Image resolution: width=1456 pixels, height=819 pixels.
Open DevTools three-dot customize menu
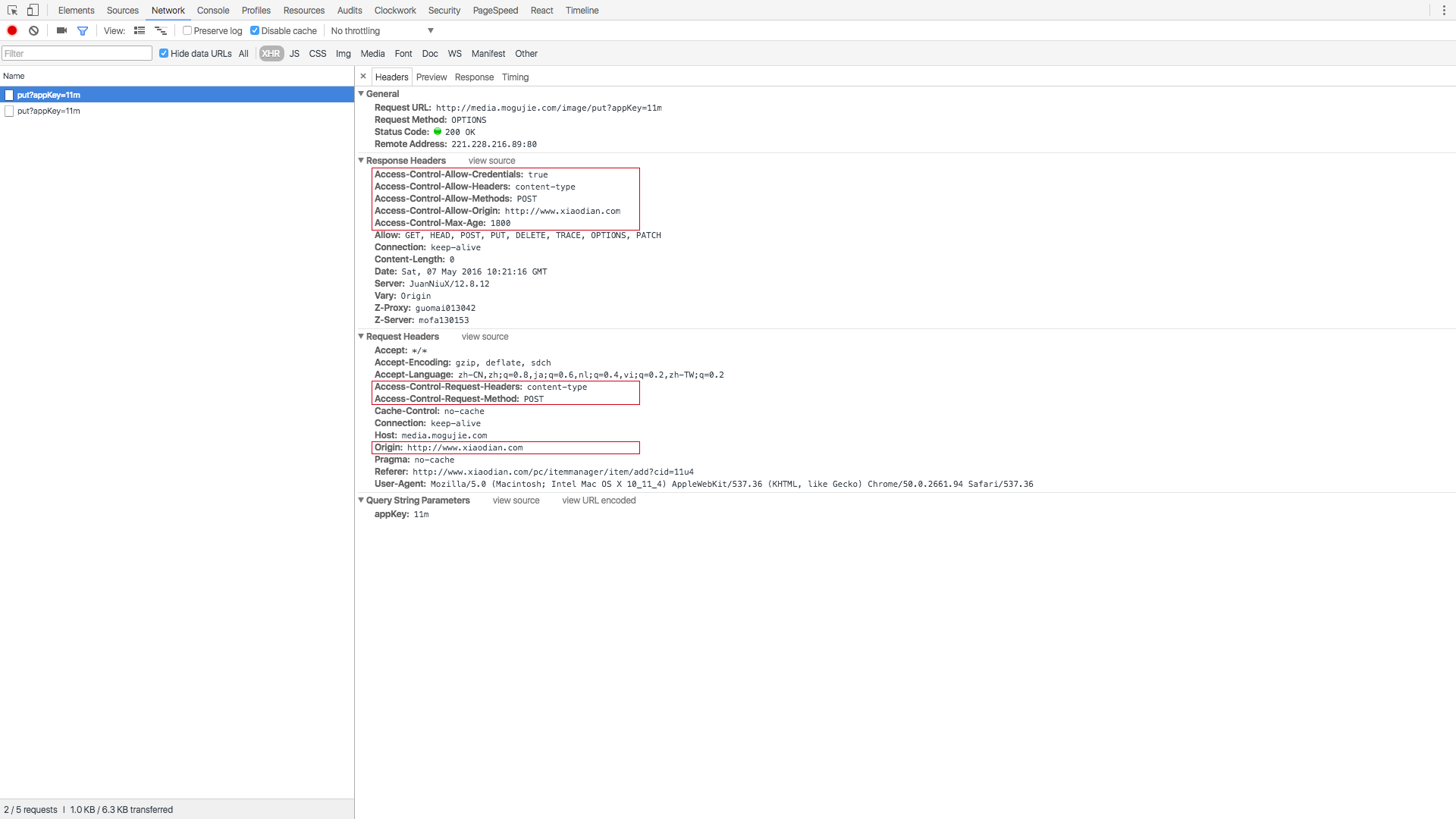pos(1444,11)
